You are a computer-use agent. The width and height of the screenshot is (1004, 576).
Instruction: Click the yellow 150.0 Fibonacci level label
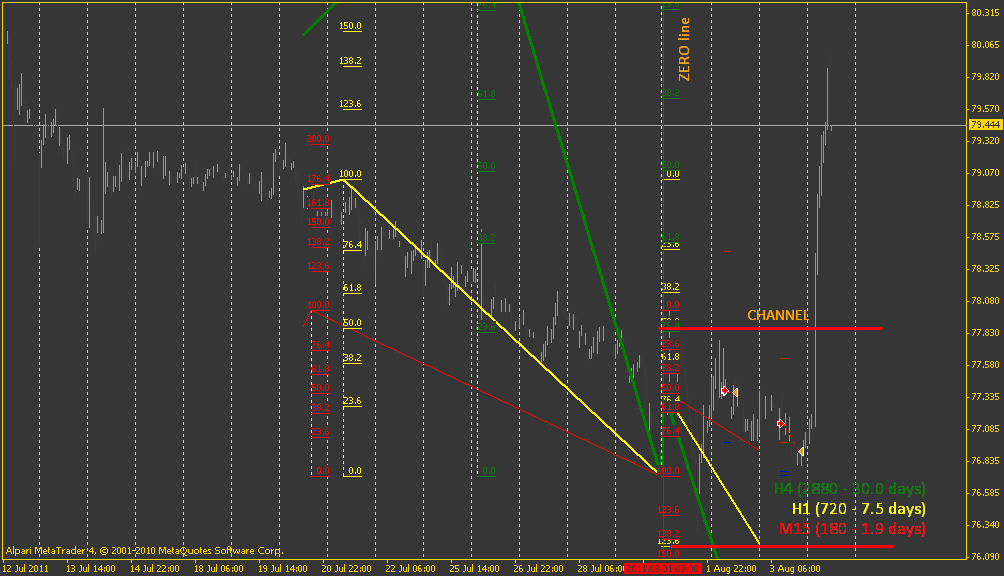point(350,26)
